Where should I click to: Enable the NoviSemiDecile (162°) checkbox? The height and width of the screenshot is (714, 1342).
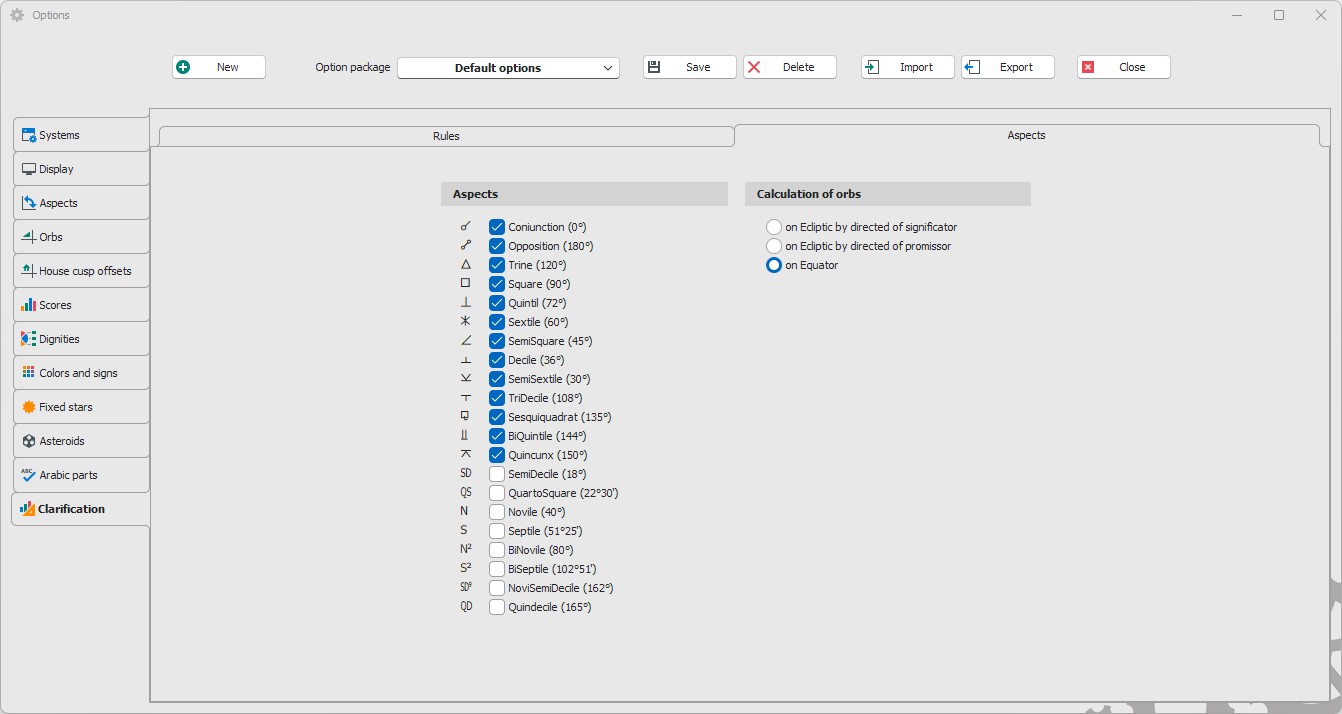tap(497, 588)
